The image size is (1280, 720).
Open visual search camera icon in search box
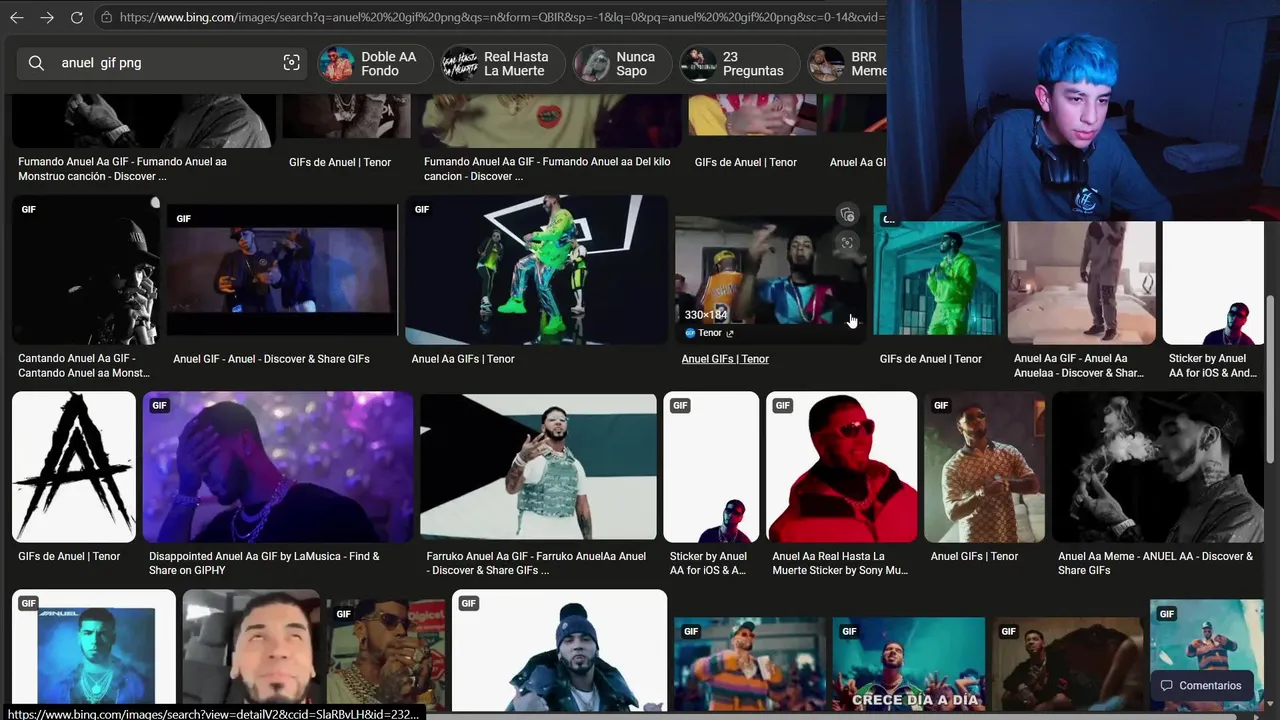pos(291,63)
